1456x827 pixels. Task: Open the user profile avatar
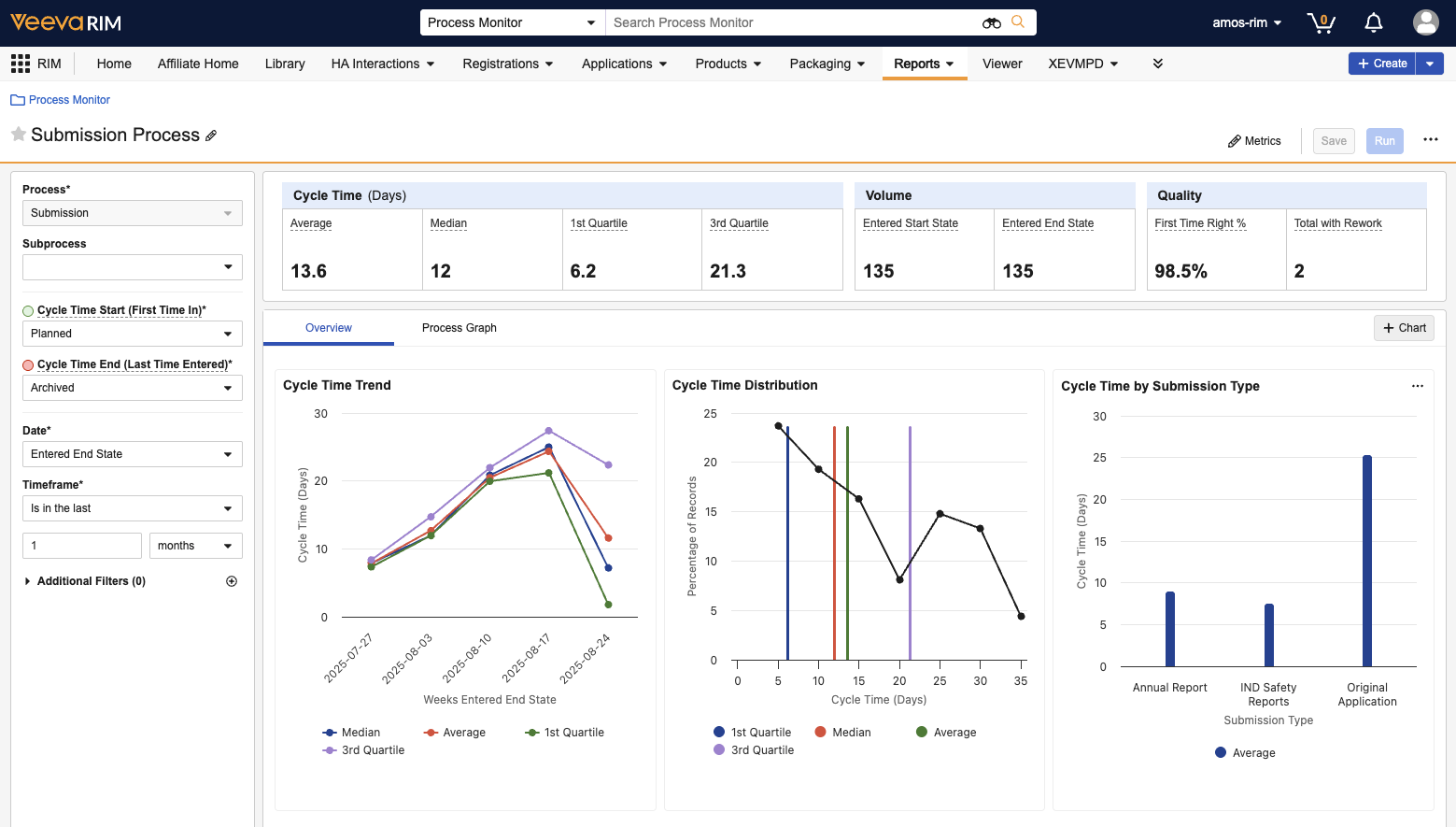tap(1425, 22)
